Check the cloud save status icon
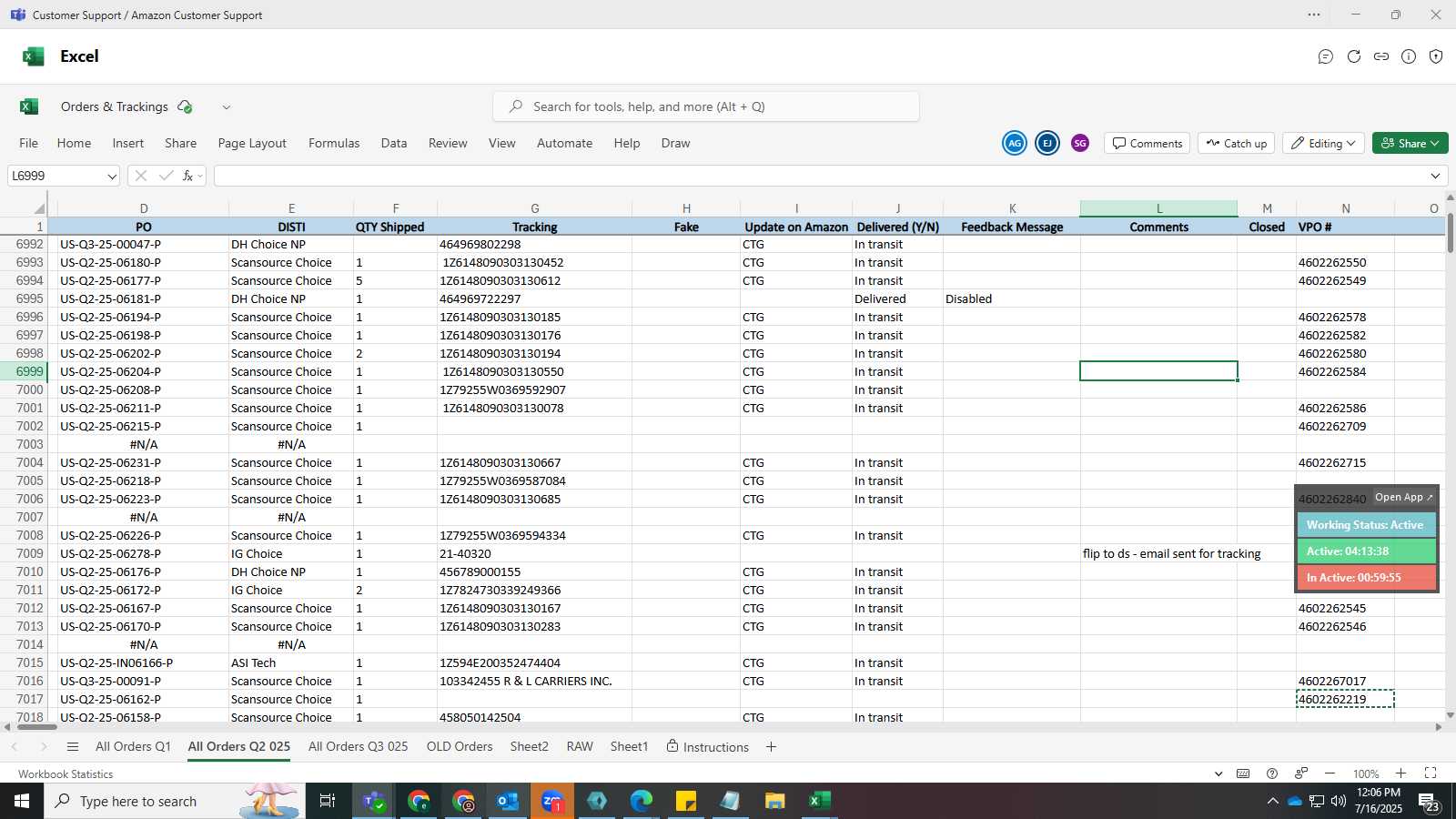The image size is (1456, 819). point(185,106)
